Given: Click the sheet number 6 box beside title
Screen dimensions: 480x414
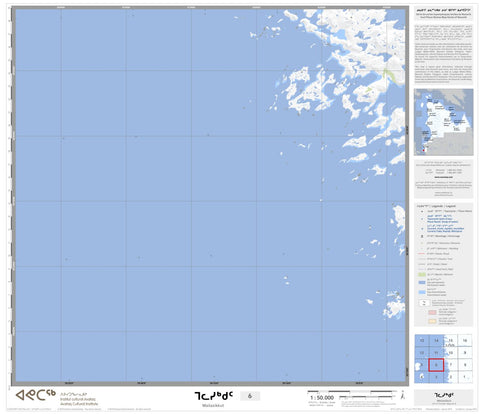Looking at the screenshot, I should tap(250, 396).
